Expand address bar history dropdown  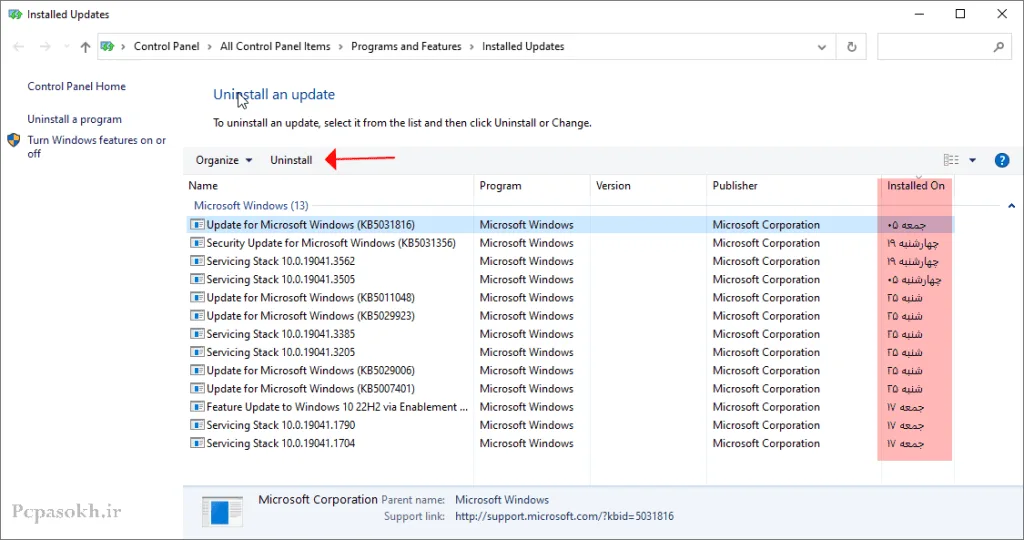tap(822, 47)
